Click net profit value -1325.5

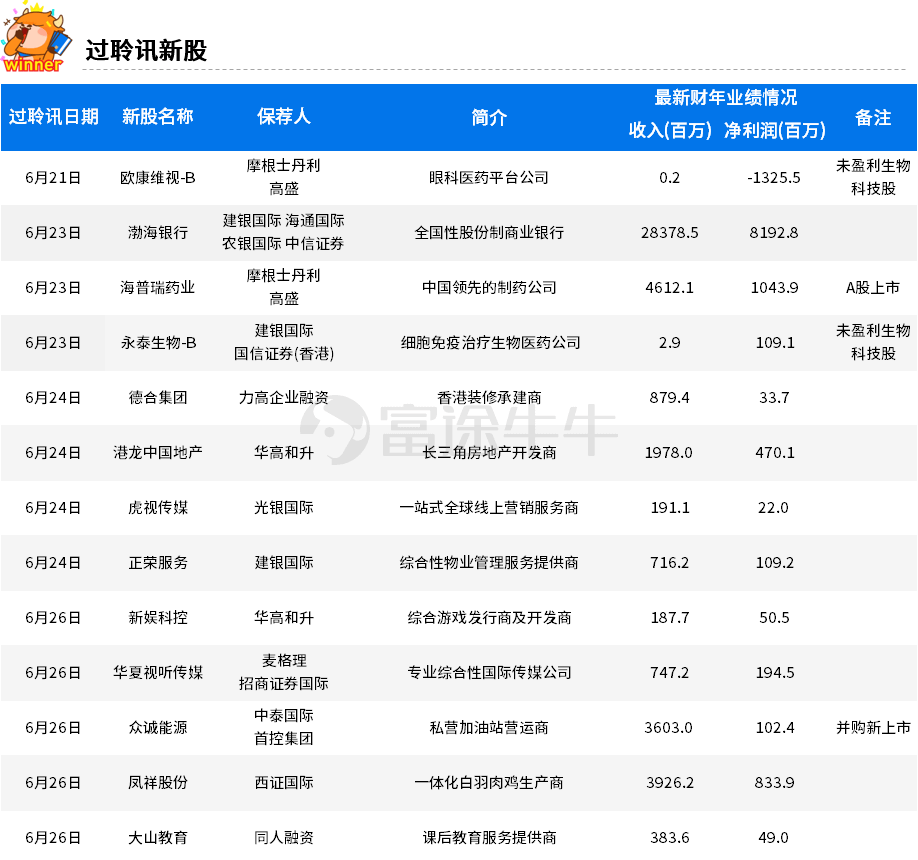(774, 177)
